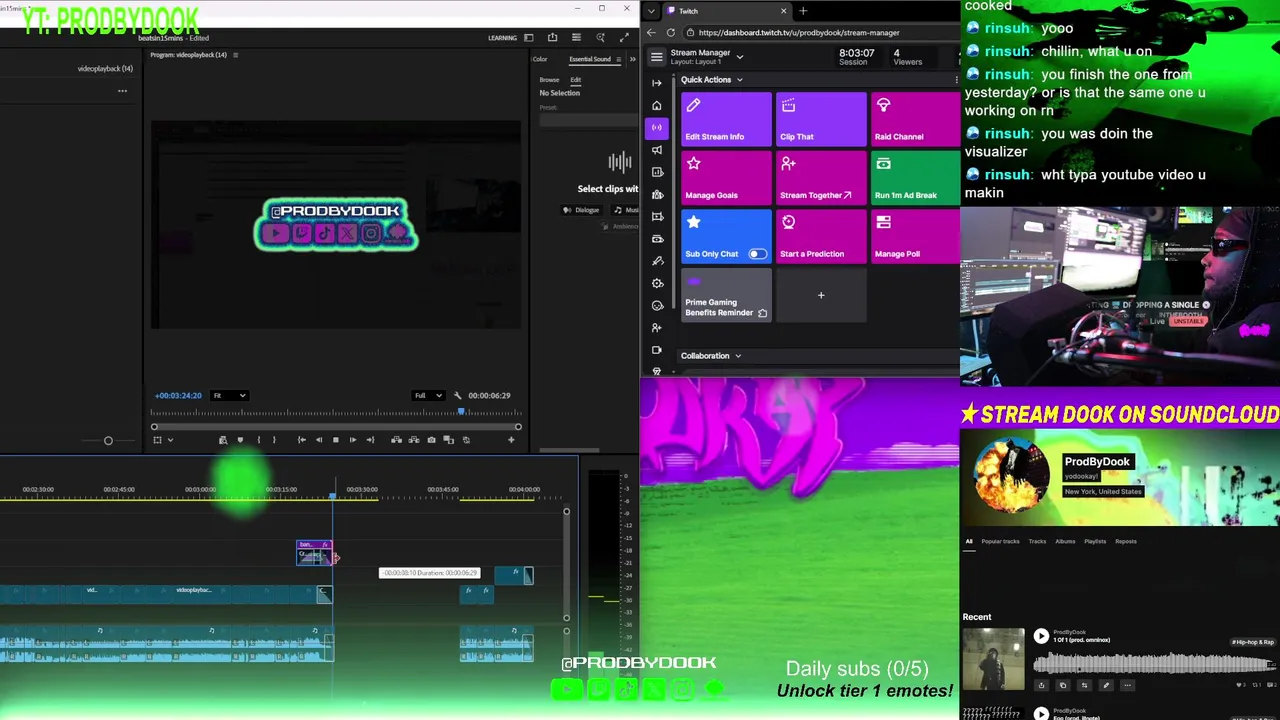1280x720 pixels.
Task: Click the Twitch dashboard URL address bar
Action: (x=820, y=32)
